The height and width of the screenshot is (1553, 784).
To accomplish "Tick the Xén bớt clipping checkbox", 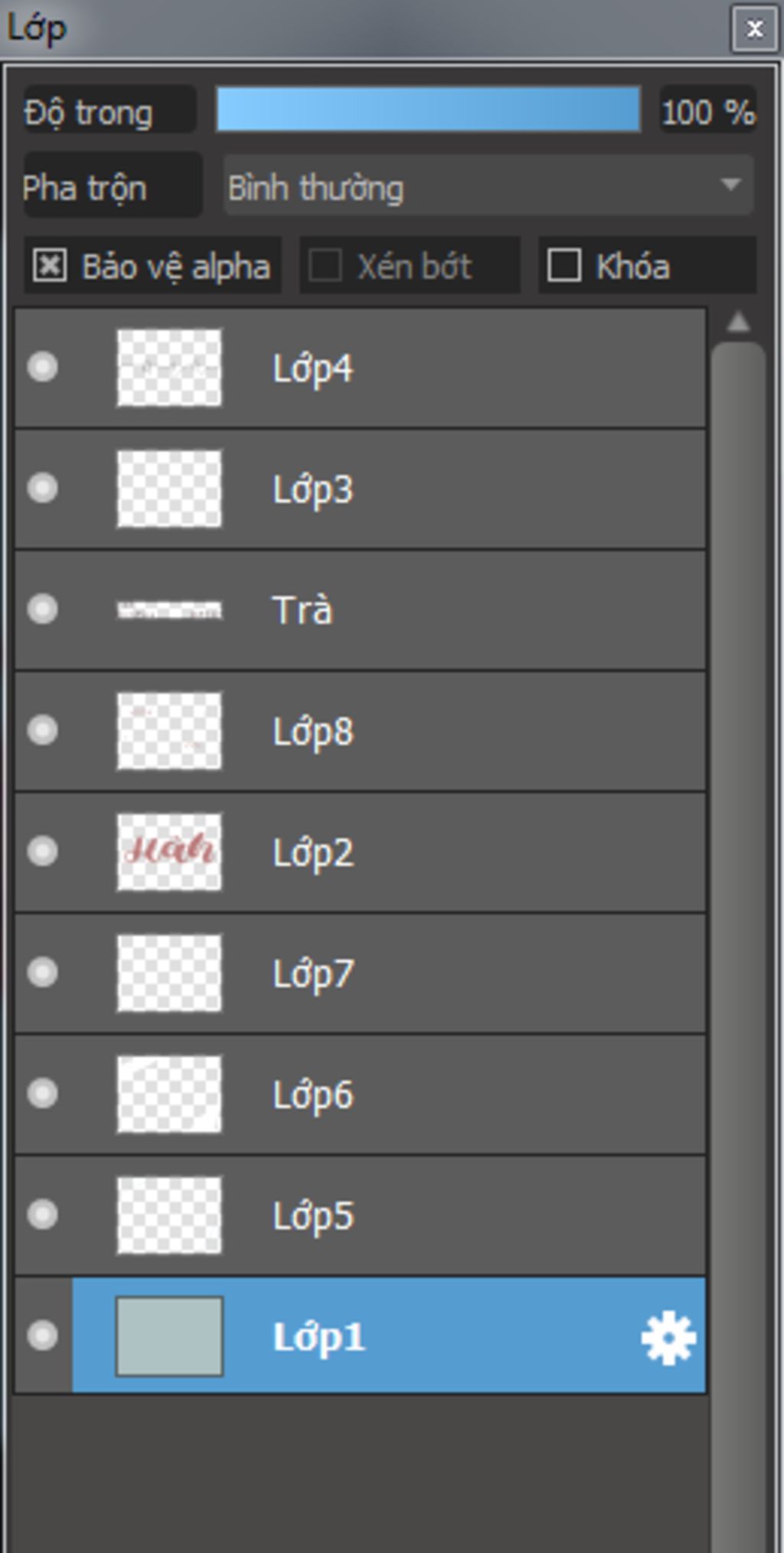I will pyautogui.click(x=325, y=266).
